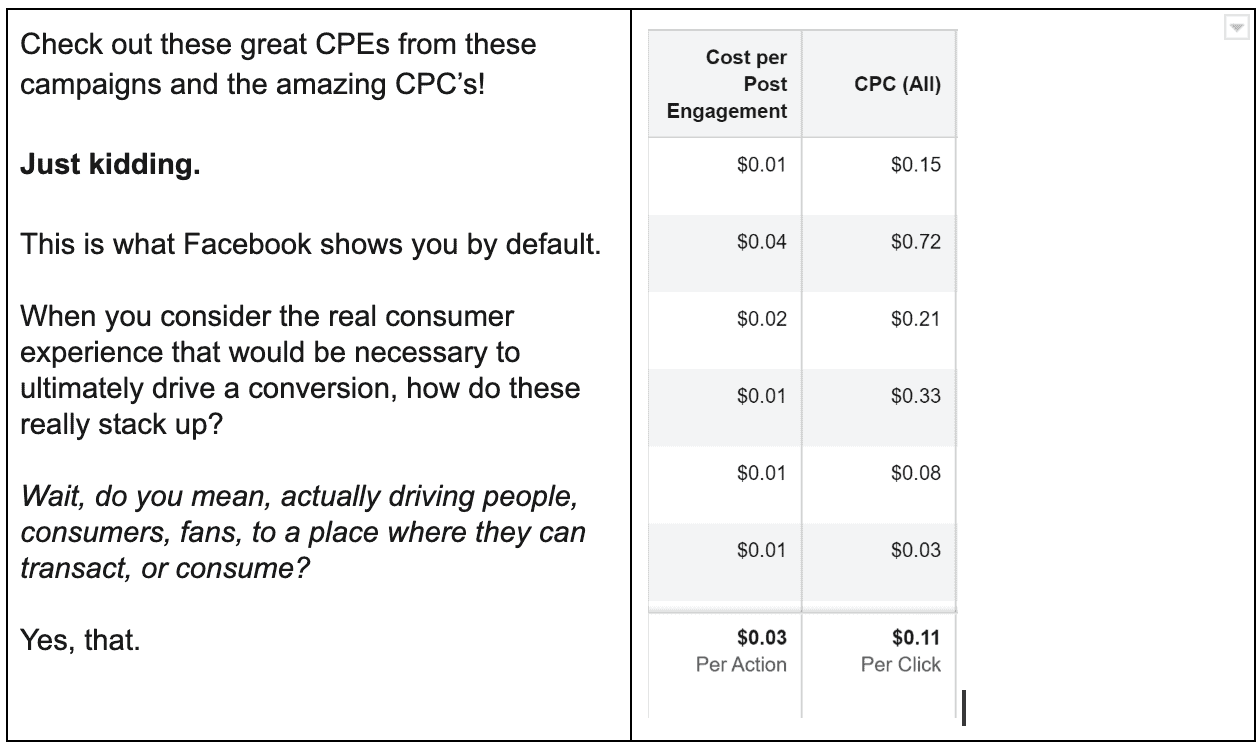This screenshot has height=742, width=1258.
Task: Click the $0.03 CPC value in last row
Action: click(917, 550)
